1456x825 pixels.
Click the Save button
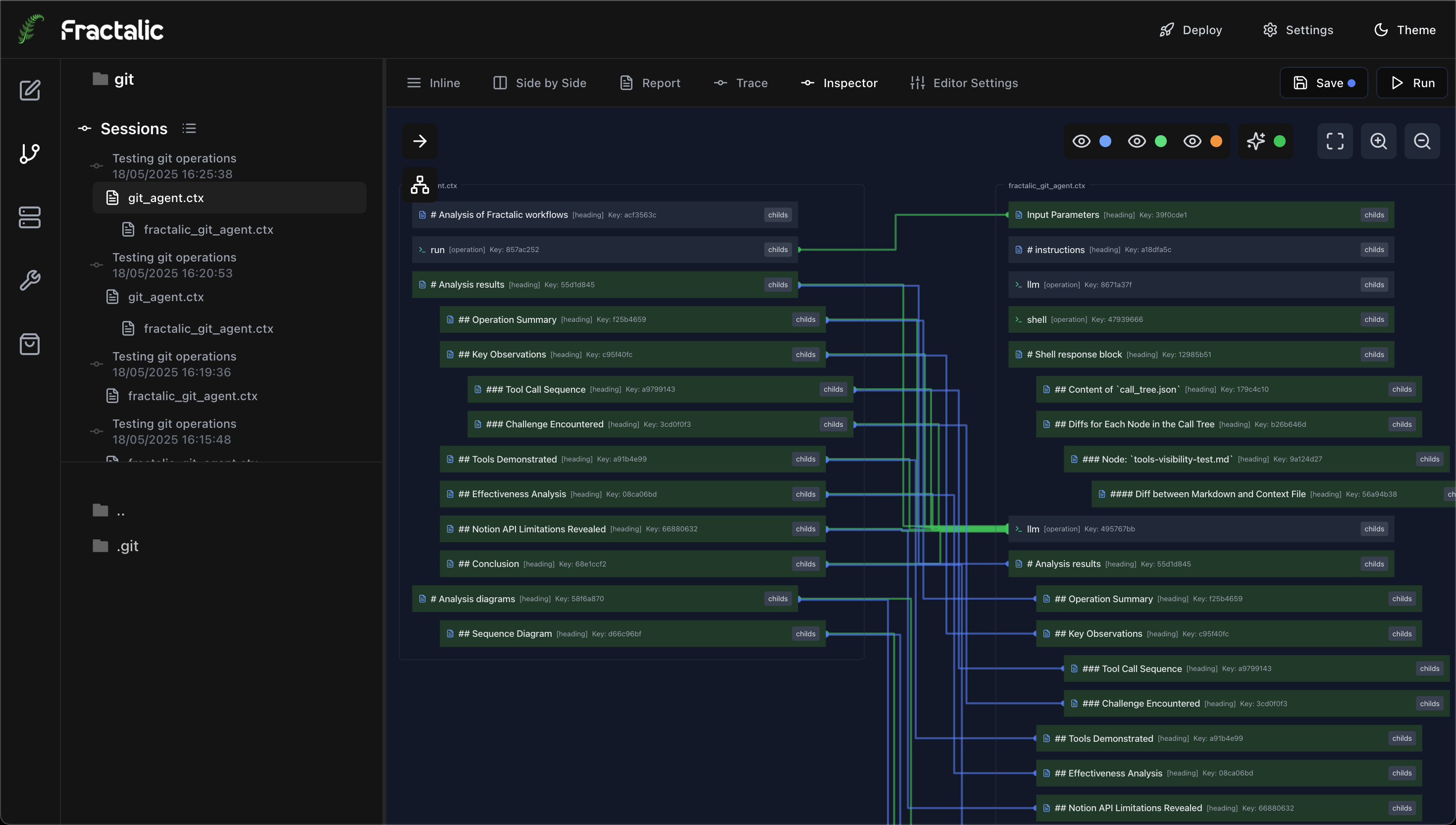(1324, 83)
